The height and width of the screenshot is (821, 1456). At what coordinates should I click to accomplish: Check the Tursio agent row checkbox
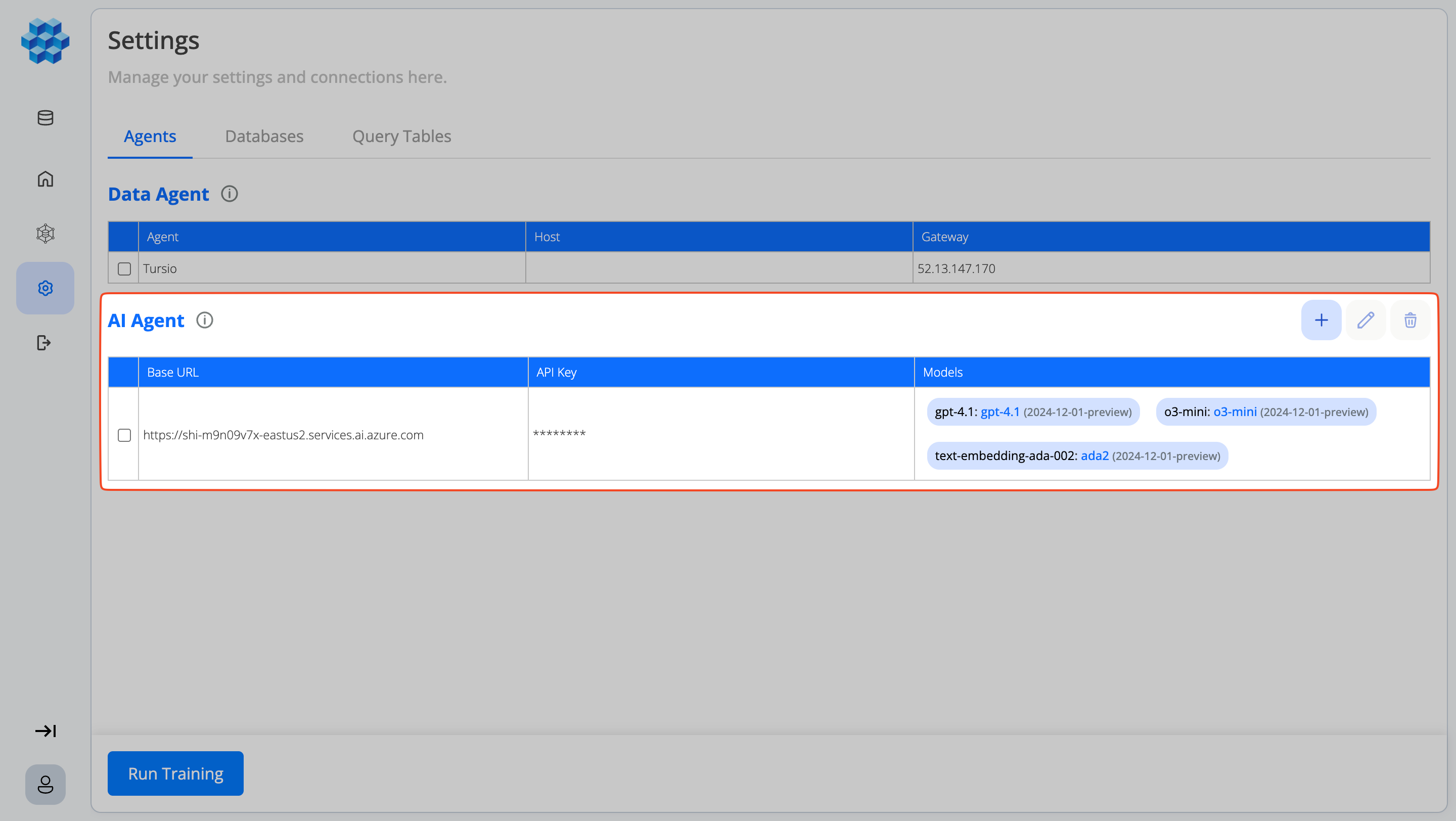[x=124, y=268]
